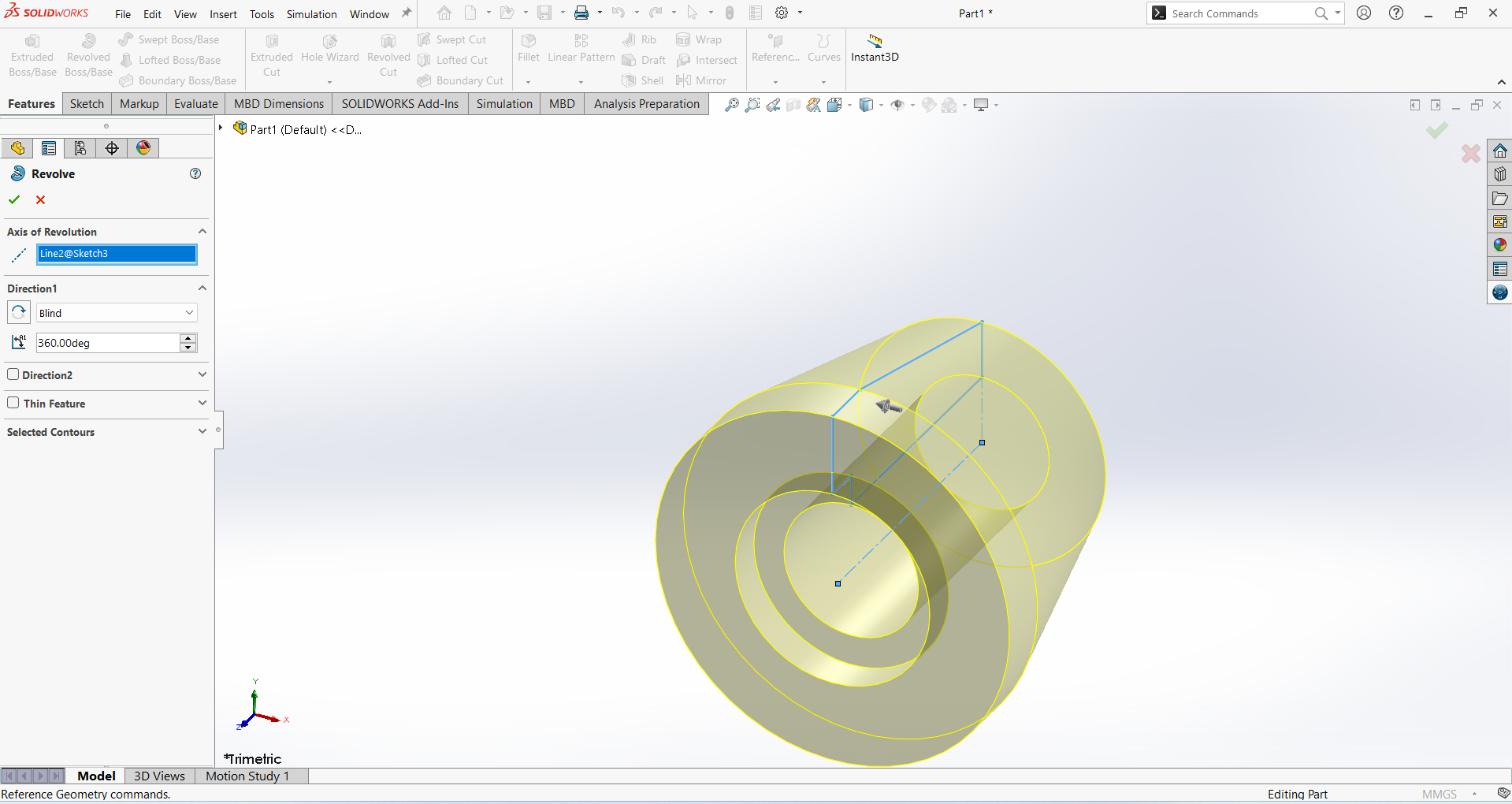Open the Window menu
This screenshot has height=804, width=1512.
pyautogui.click(x=370, y=14)
